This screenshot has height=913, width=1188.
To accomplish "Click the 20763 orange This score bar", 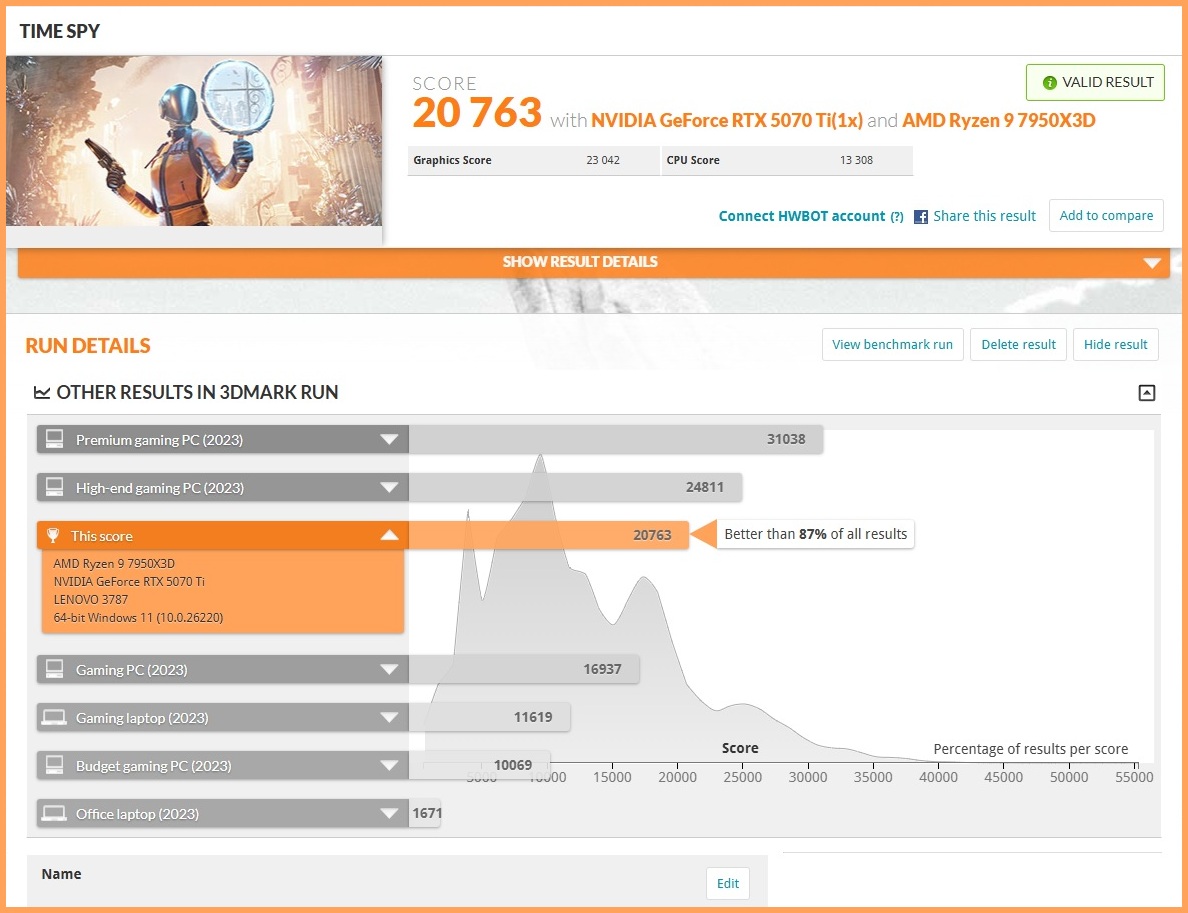I will pyautogui.click(x=548, y=535).
